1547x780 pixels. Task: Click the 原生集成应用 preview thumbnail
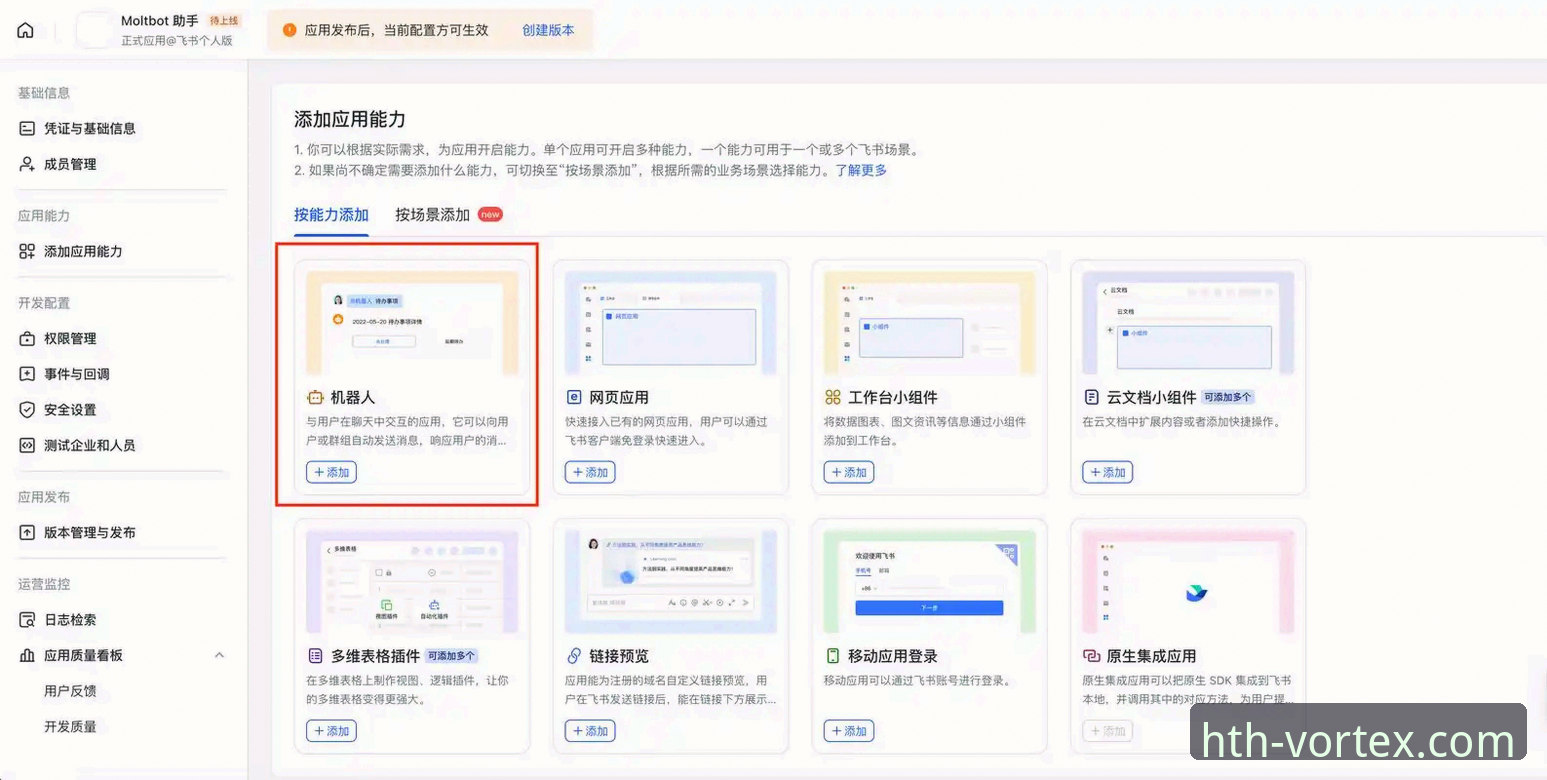click(1188, 581)
